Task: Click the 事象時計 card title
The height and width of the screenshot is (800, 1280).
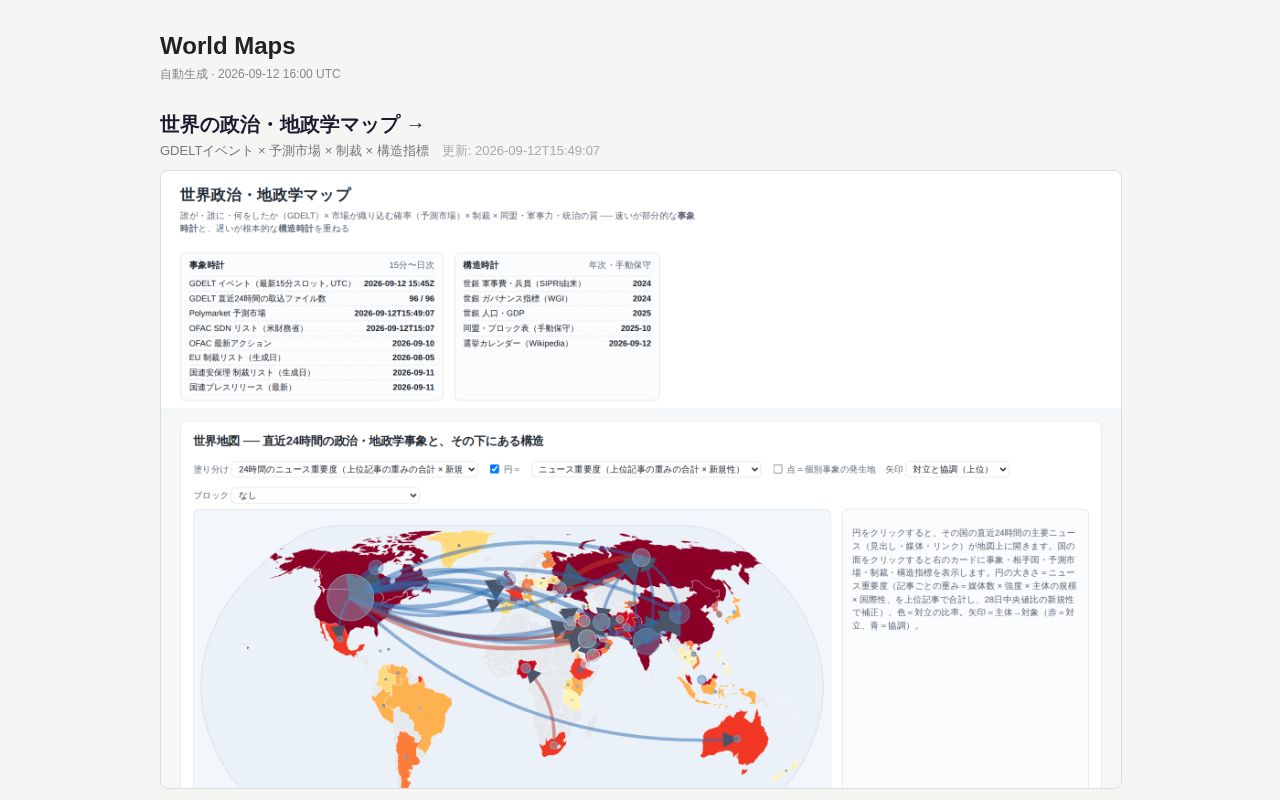Action: coord(207,265)
